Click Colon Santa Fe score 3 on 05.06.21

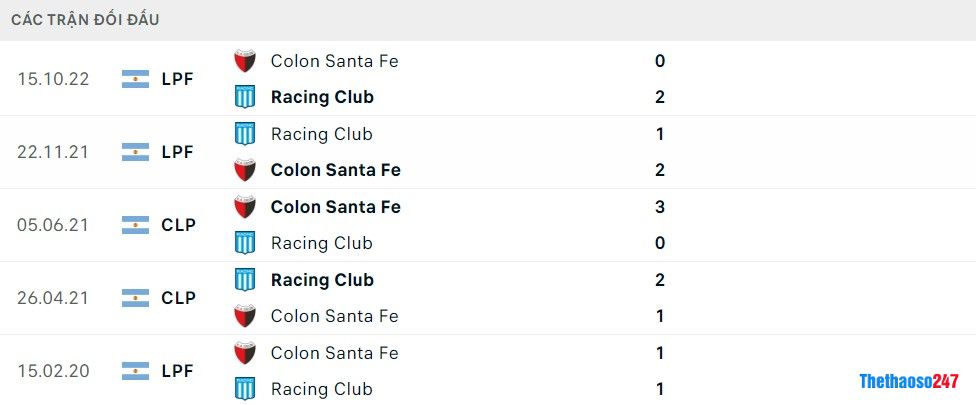pos(660,207)
